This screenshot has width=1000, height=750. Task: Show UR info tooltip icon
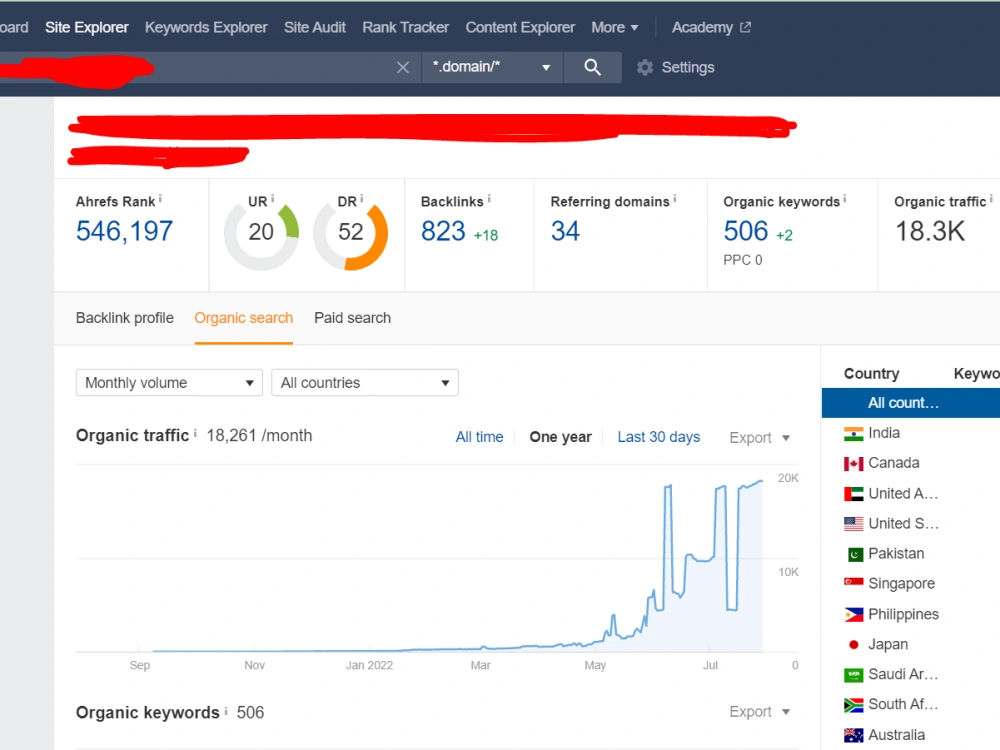point(272,199)
